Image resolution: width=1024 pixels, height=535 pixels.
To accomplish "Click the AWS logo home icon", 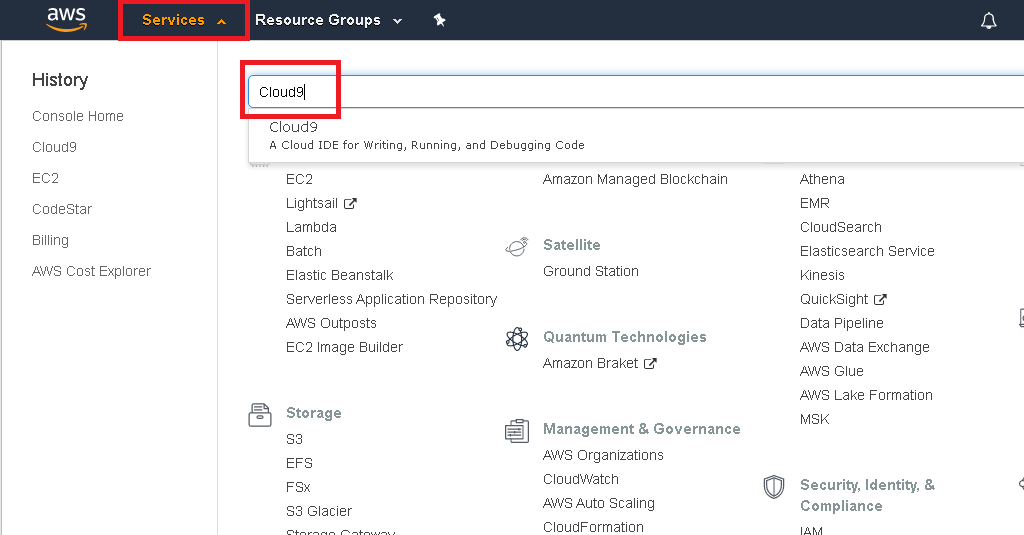I will (x=67, y=20).
